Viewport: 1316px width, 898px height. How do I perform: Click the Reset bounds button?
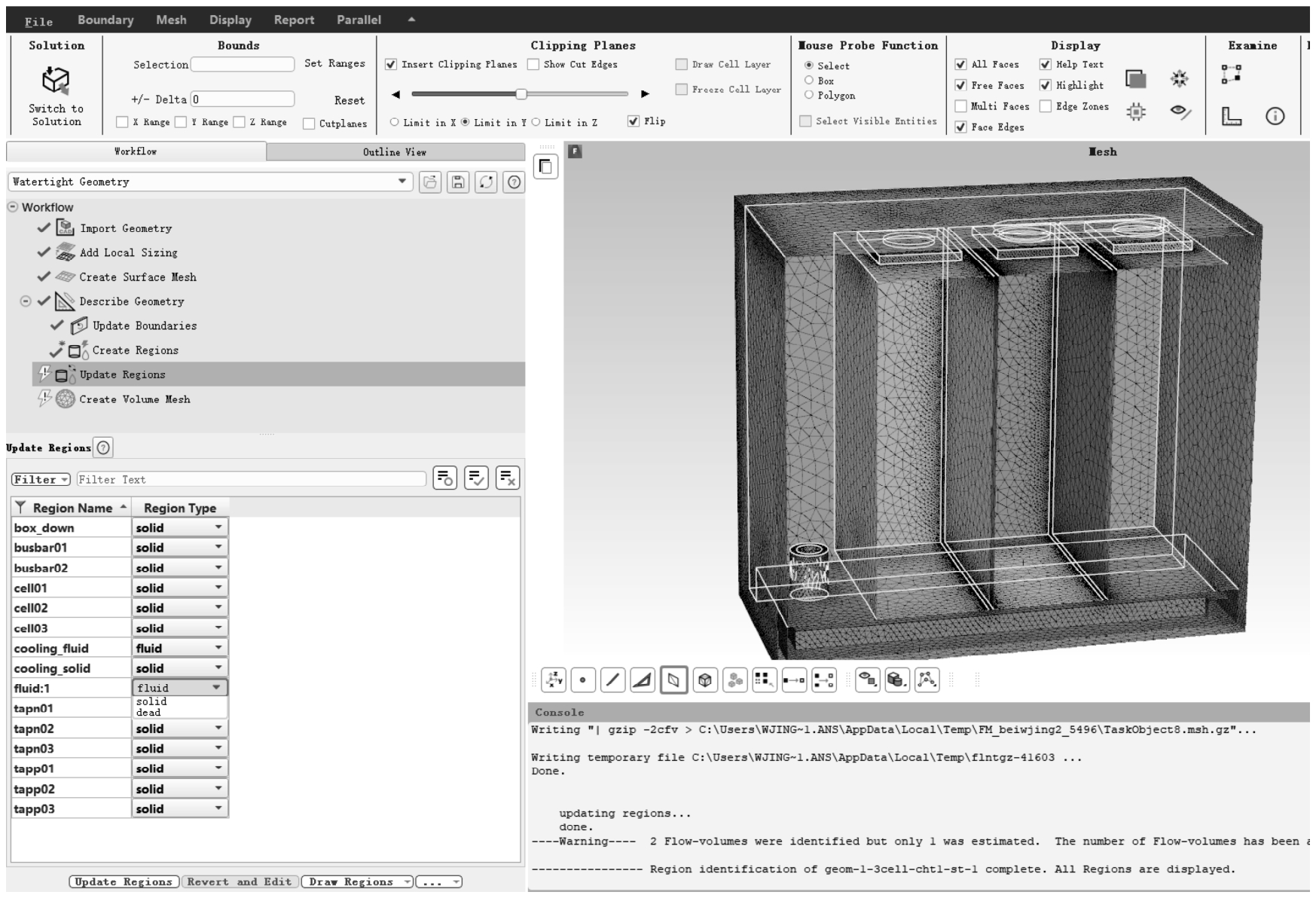(350, 100)
